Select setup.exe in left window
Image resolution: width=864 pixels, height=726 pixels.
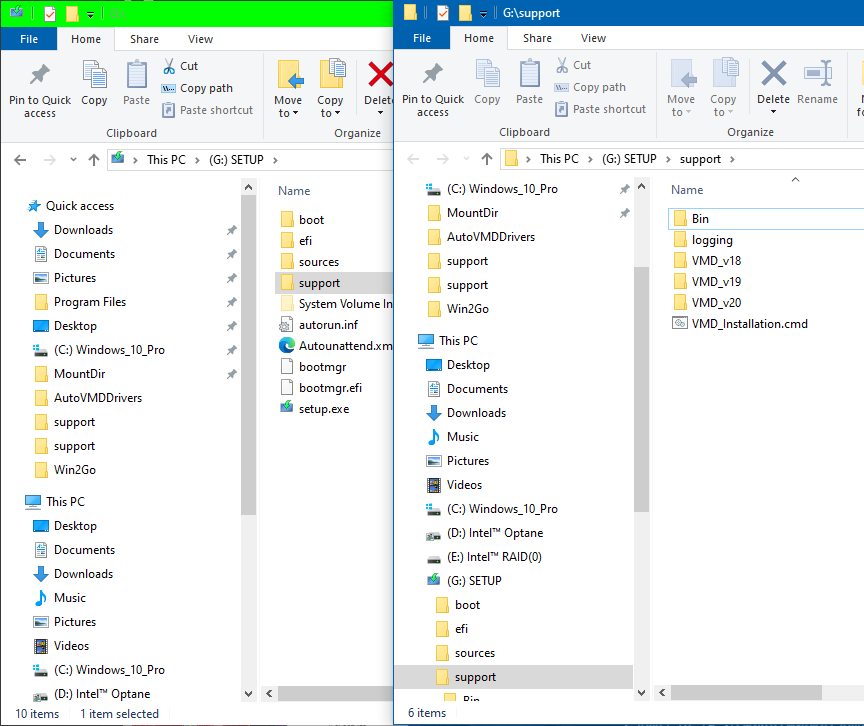[323, 409]
